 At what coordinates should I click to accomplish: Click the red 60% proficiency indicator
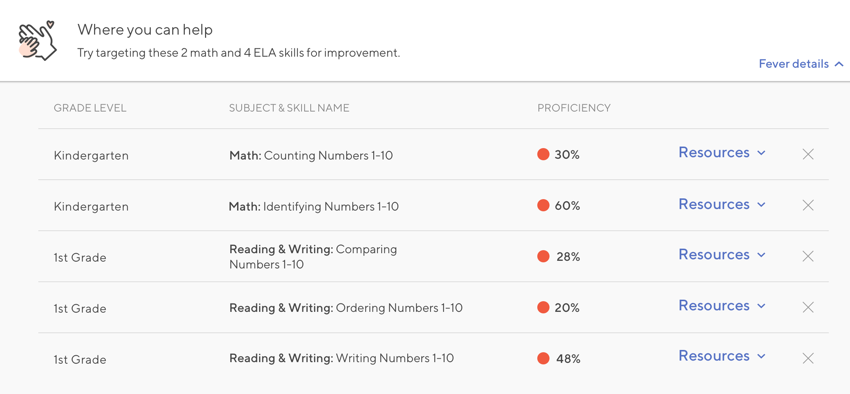click(x=543, y=205)
